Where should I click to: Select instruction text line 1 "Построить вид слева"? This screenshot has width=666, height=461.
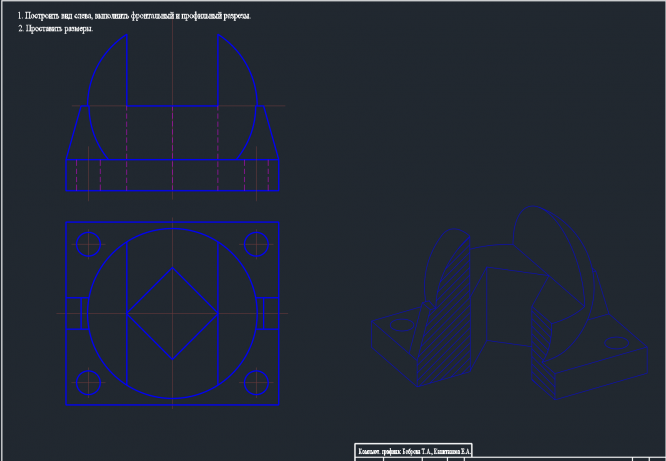coord(134,16)
